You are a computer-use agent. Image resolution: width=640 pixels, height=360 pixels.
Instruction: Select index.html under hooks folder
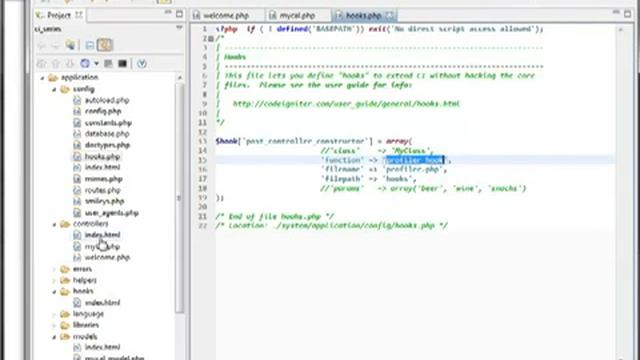(102, 303)
